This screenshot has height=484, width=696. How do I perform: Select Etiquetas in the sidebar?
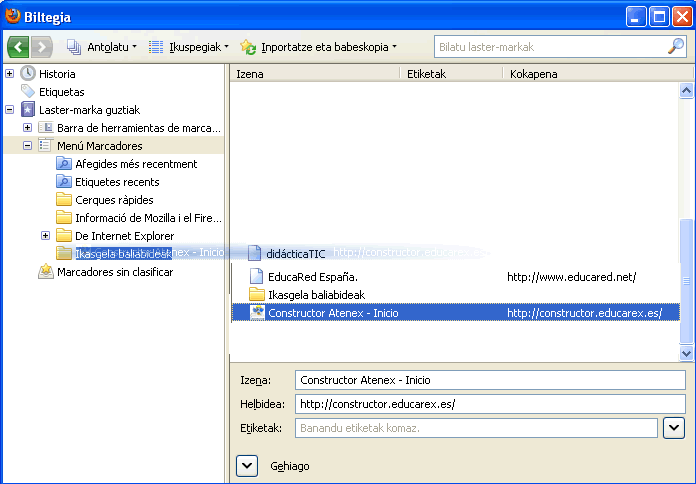pyautogui.click(x=62, y=92)
